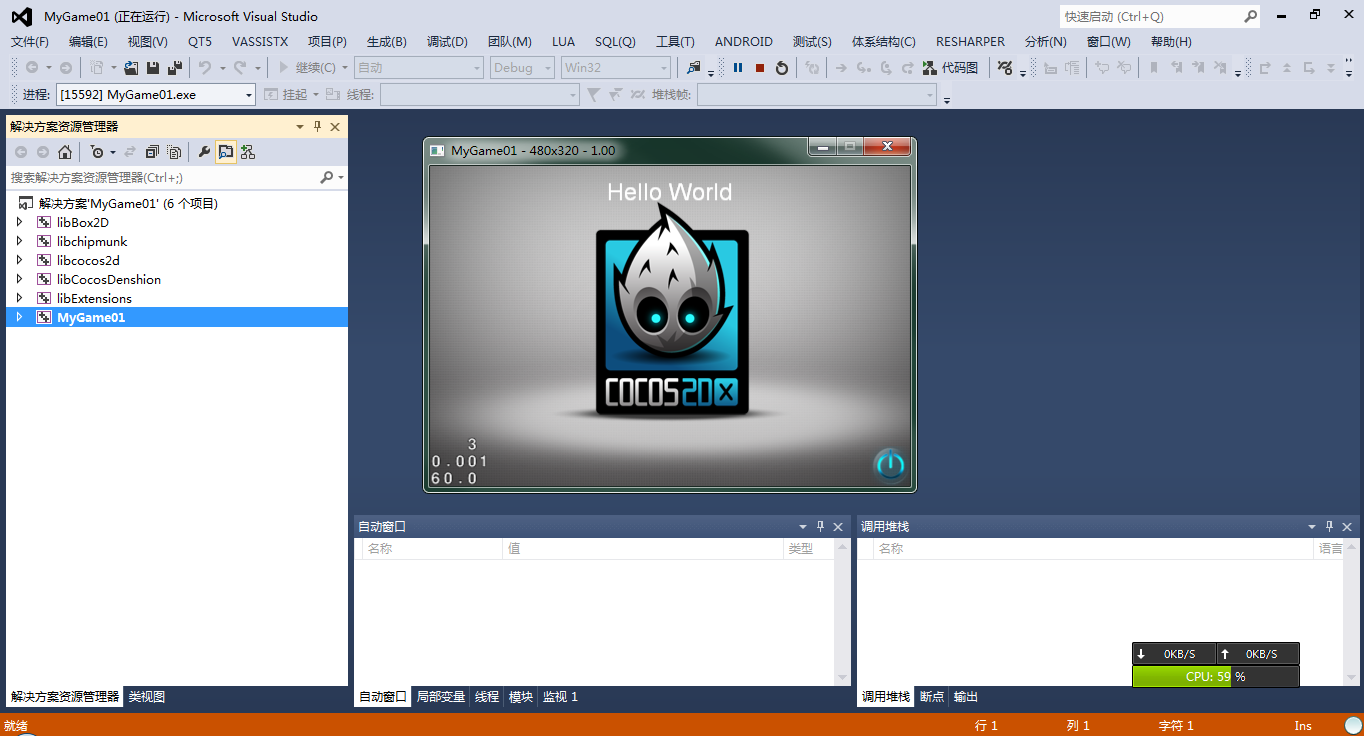
Task: Click the 自动窗口 vertical scrollbar down arrow
Action: pyautogui.click(x=842, y=677)
